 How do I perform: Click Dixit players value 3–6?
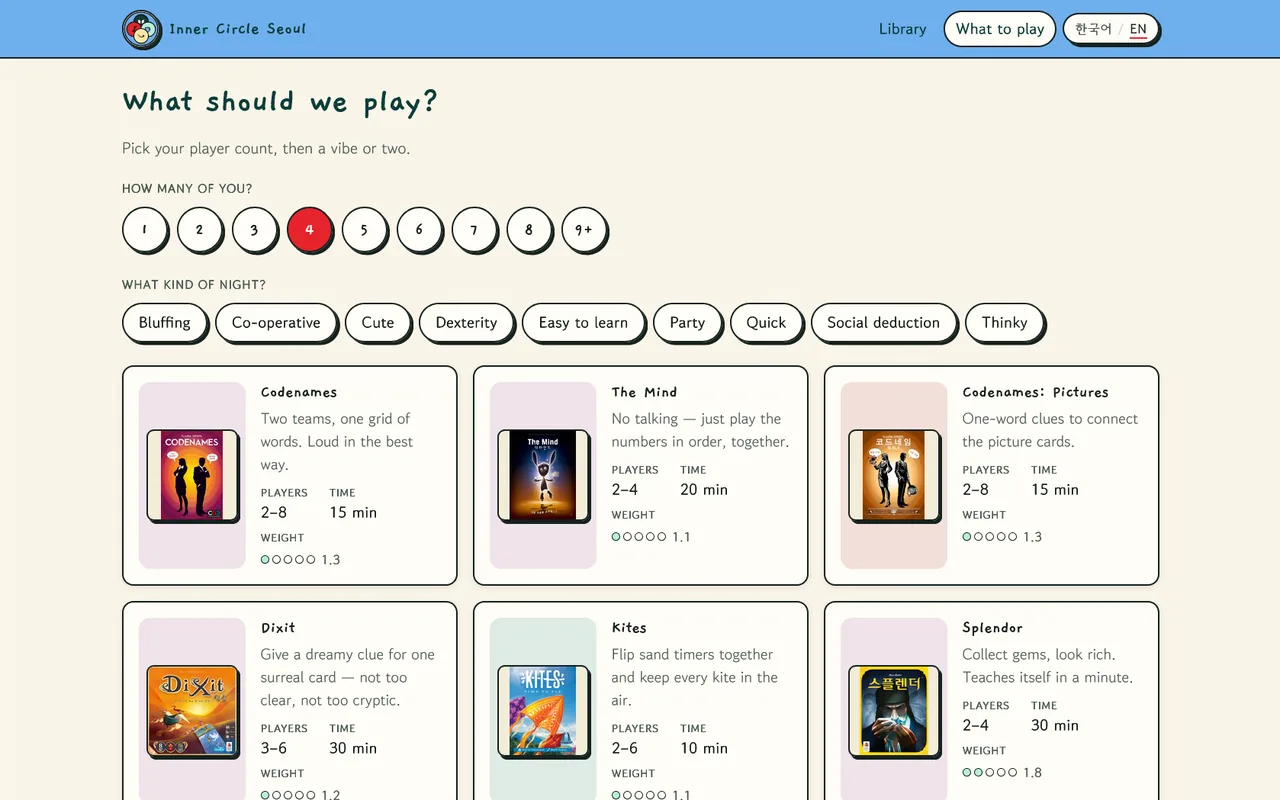[274, 749]
